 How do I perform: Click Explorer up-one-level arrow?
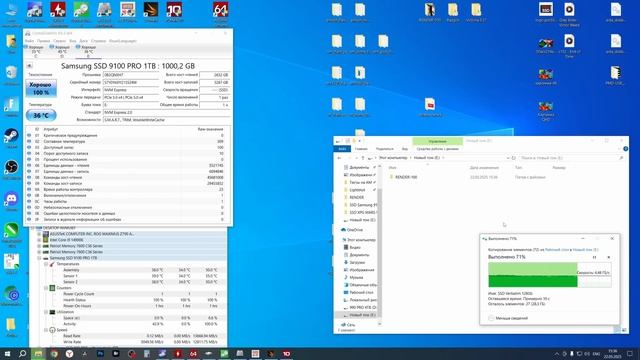[363, 158]
